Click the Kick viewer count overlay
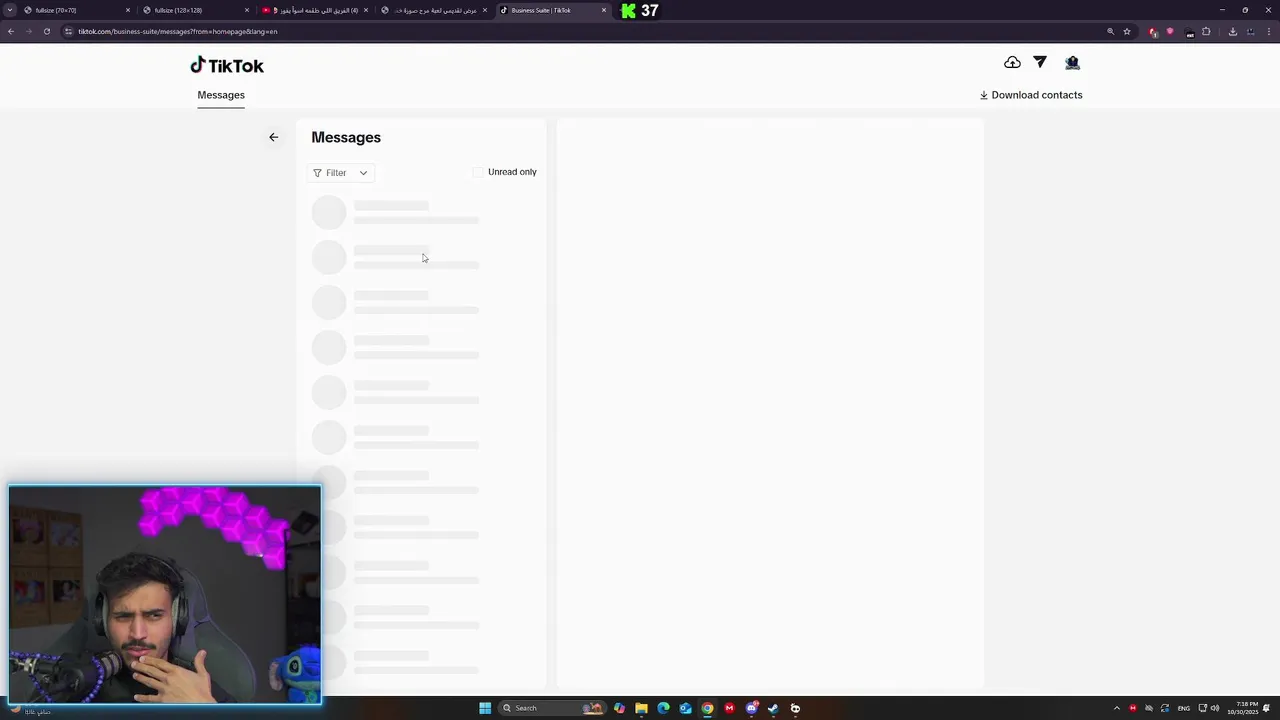 click(639, 11)
